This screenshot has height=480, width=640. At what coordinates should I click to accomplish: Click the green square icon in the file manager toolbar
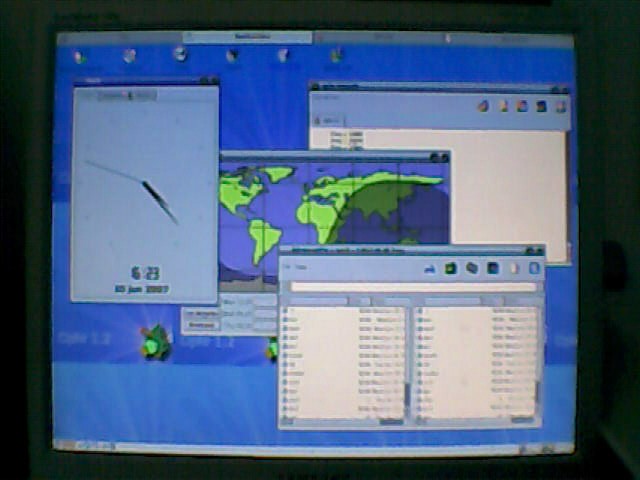pos(451,268)
